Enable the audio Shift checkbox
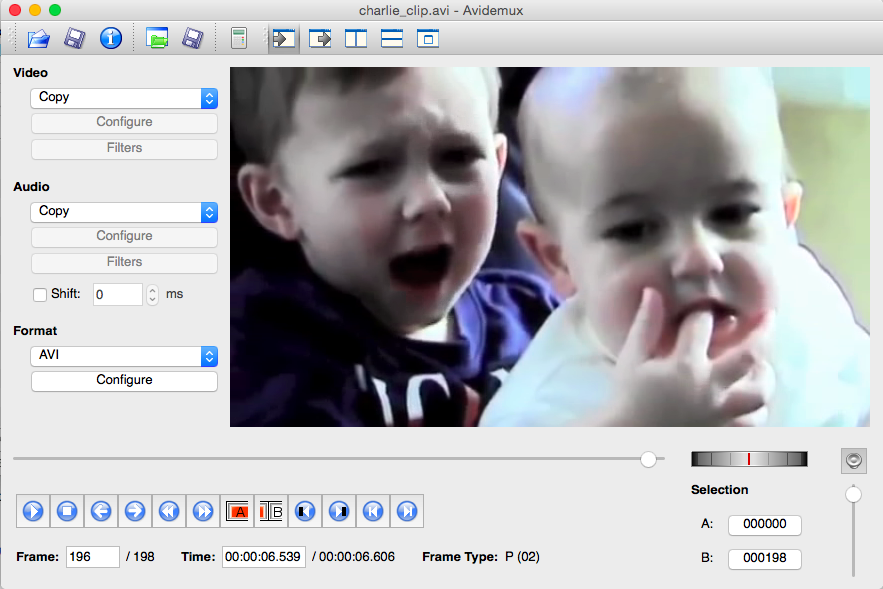The width and height of the screenshot is (883, 589). click(40, 294)
